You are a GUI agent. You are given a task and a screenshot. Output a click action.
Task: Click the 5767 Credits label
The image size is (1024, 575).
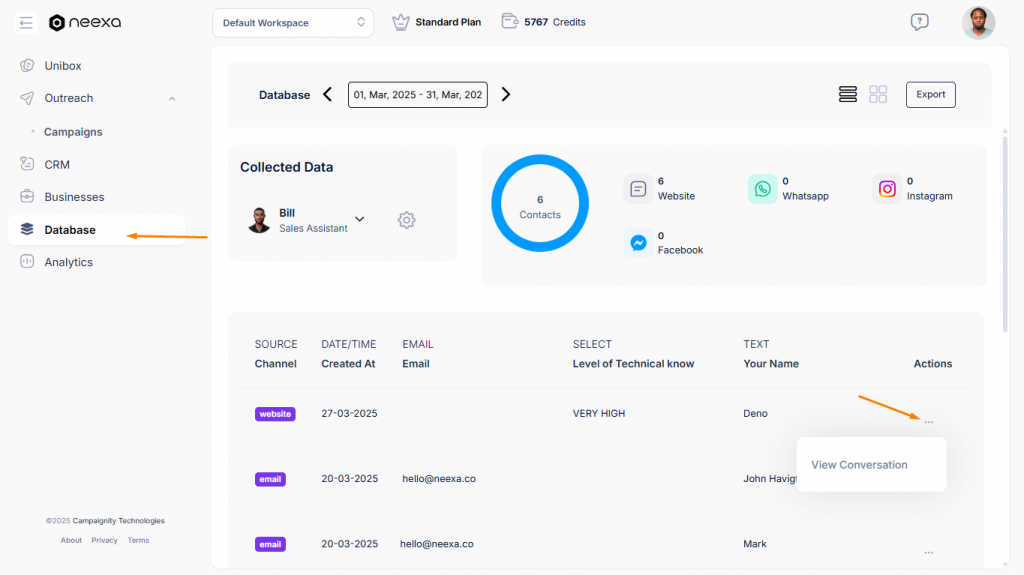555,22
